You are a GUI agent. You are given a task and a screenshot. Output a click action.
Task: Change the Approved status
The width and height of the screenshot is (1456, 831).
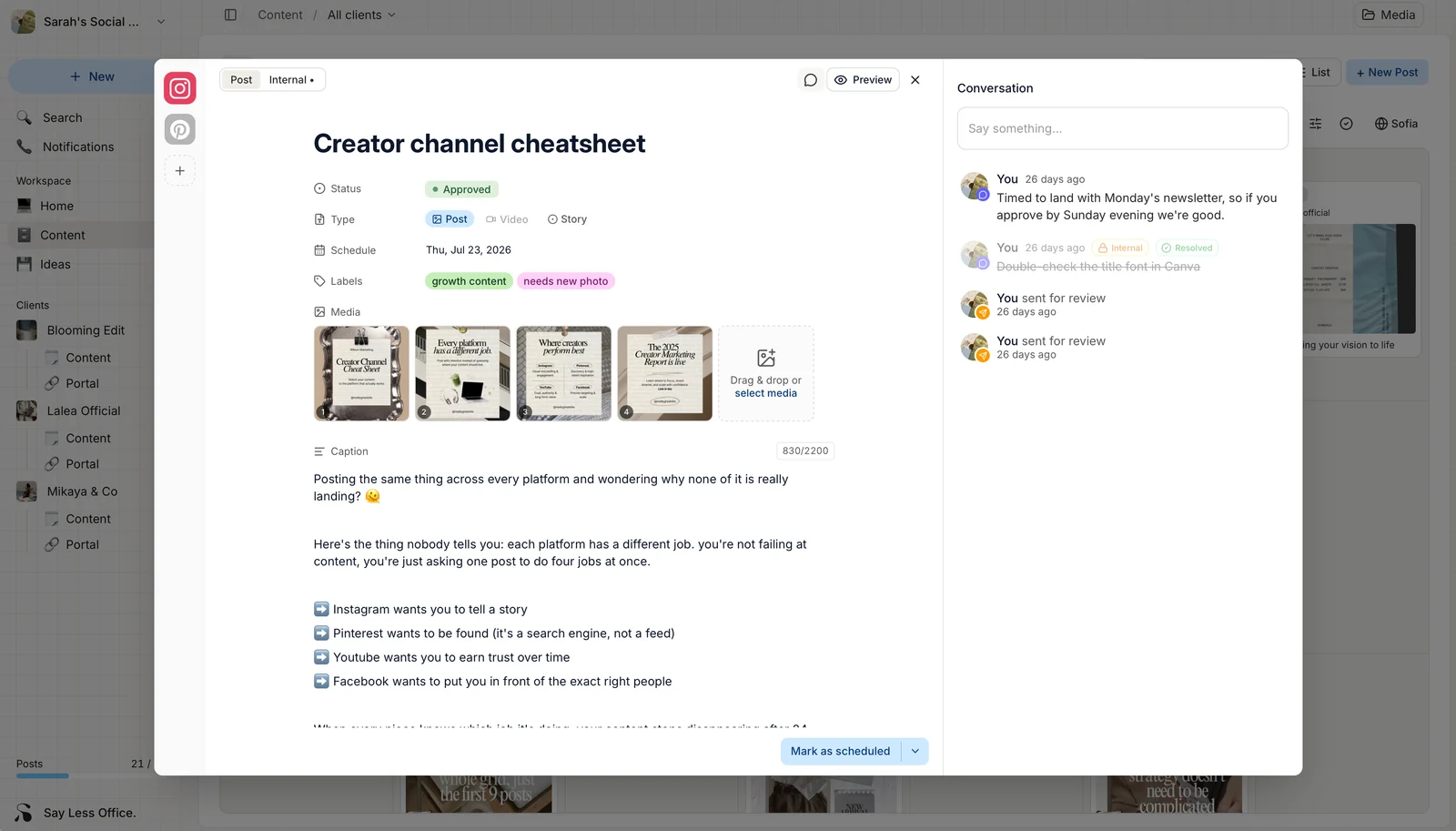tap(461, 189)
